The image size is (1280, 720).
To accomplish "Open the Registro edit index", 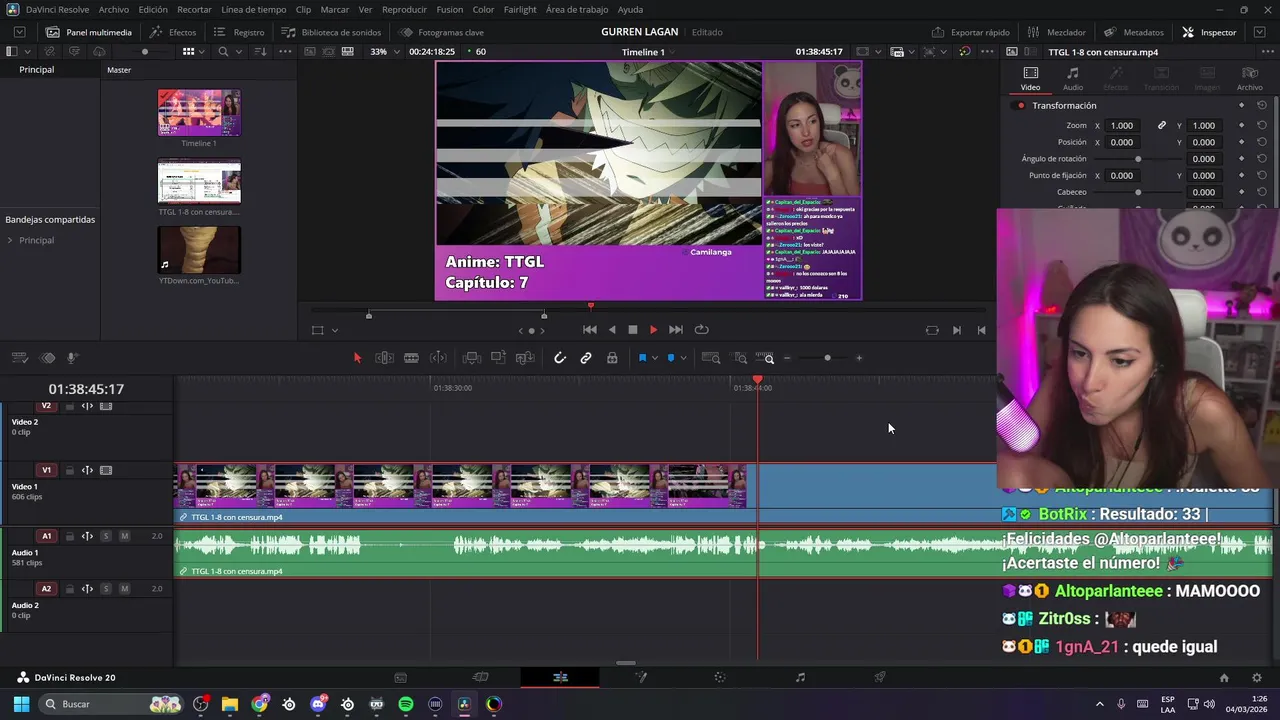I will pos(240,32).
